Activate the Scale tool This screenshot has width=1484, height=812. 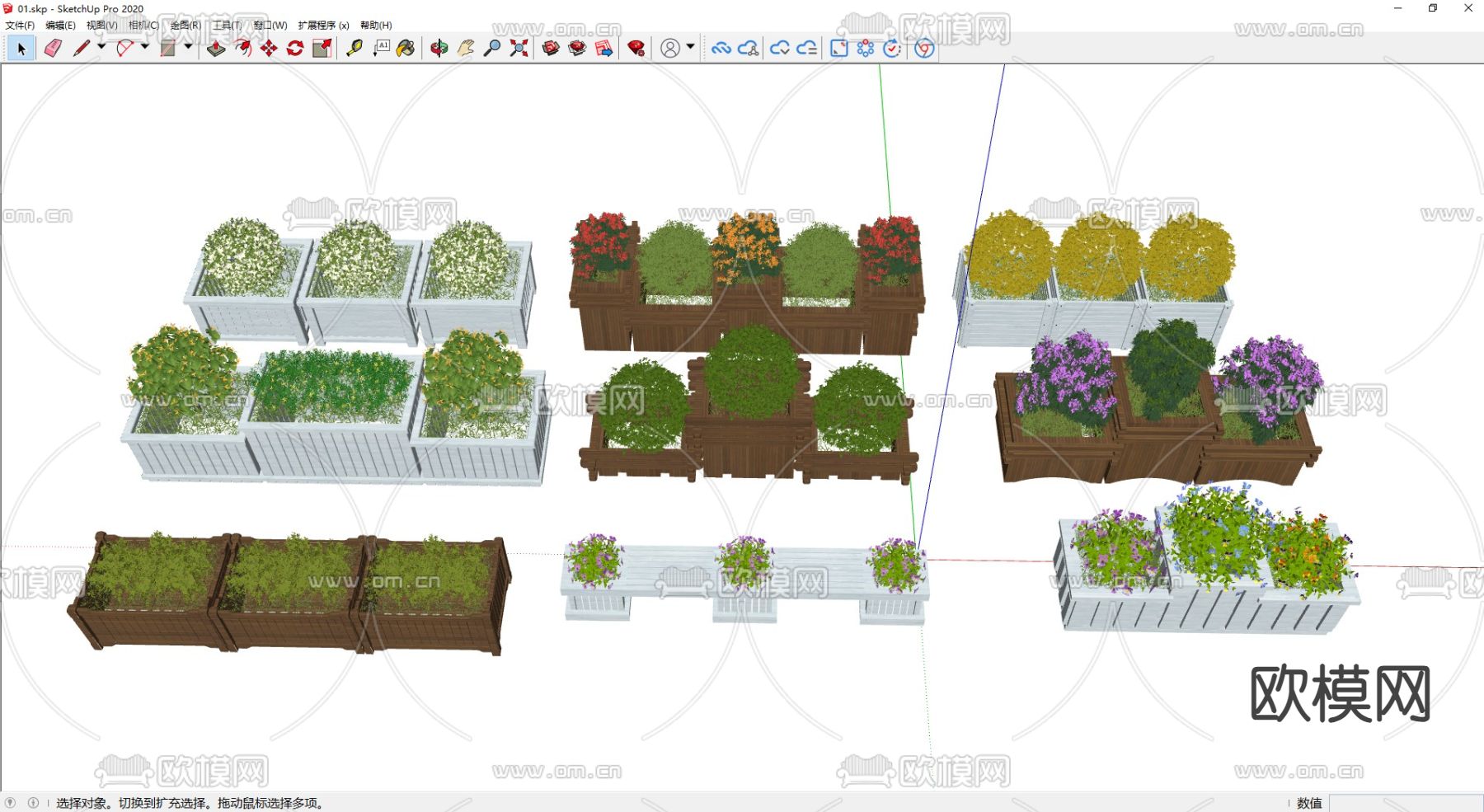tap(322, 49)
